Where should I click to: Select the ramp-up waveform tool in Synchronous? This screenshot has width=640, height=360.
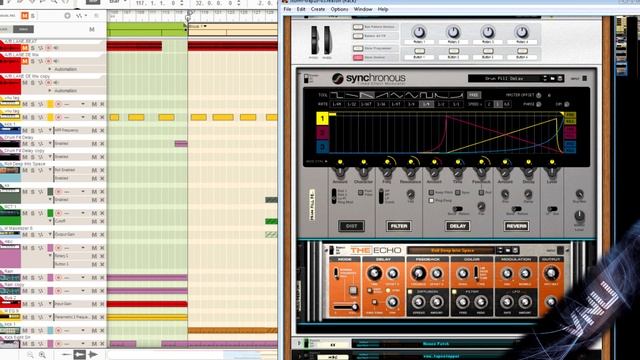click(381, 95)
